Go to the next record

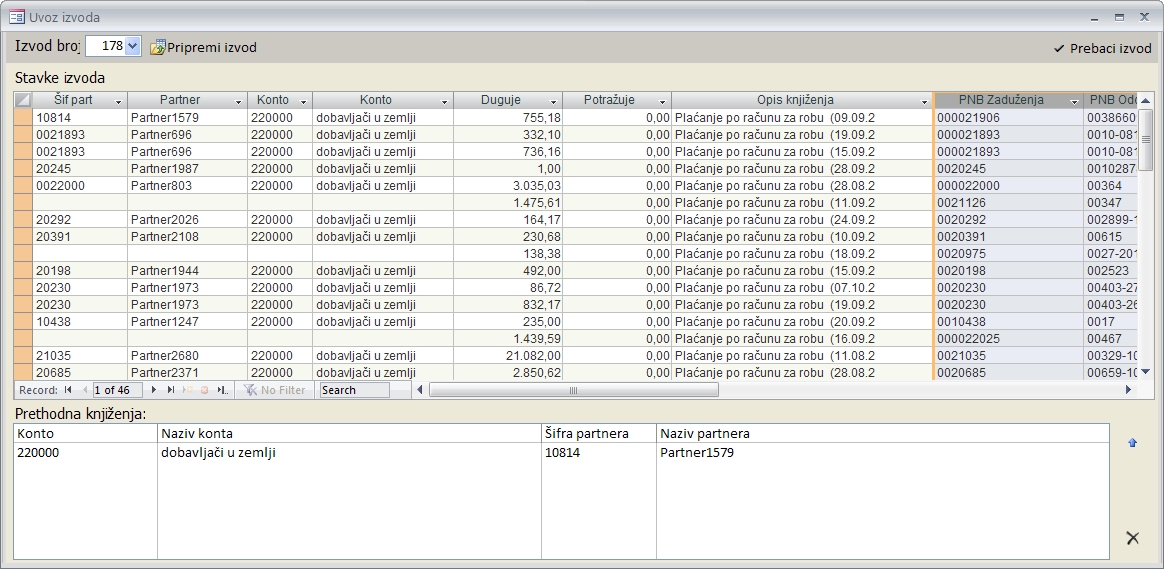click(x=154, y=390)
